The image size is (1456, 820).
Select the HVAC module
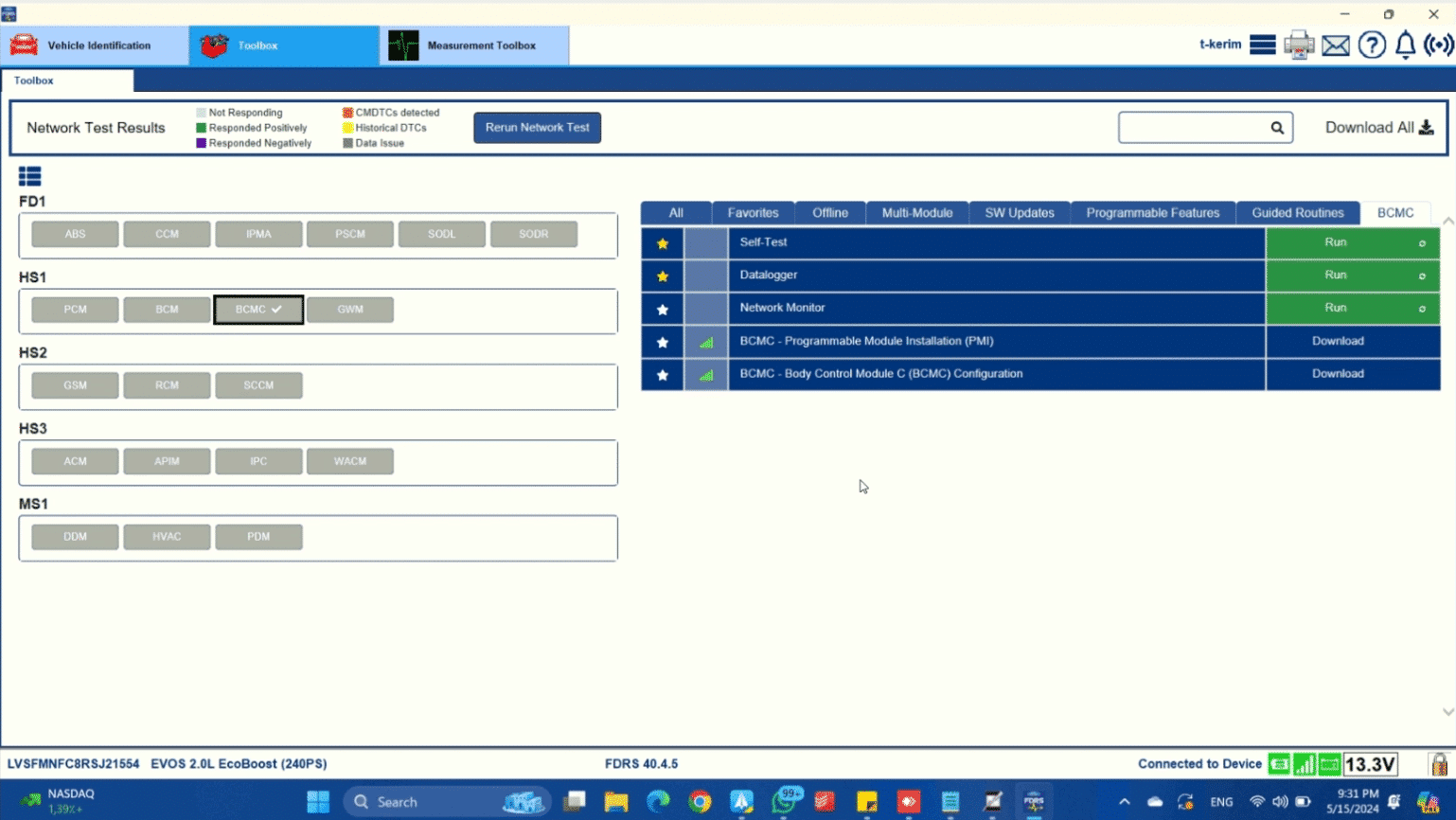coord(167,537)
